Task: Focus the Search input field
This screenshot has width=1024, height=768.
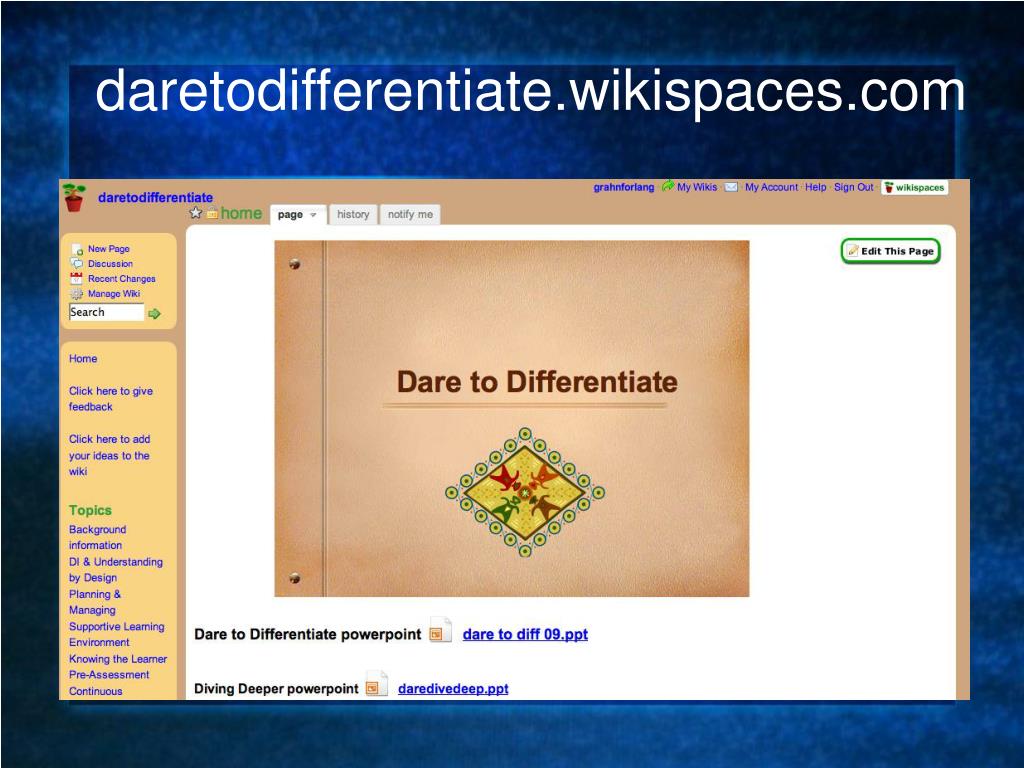Action: tap(106, 312)
